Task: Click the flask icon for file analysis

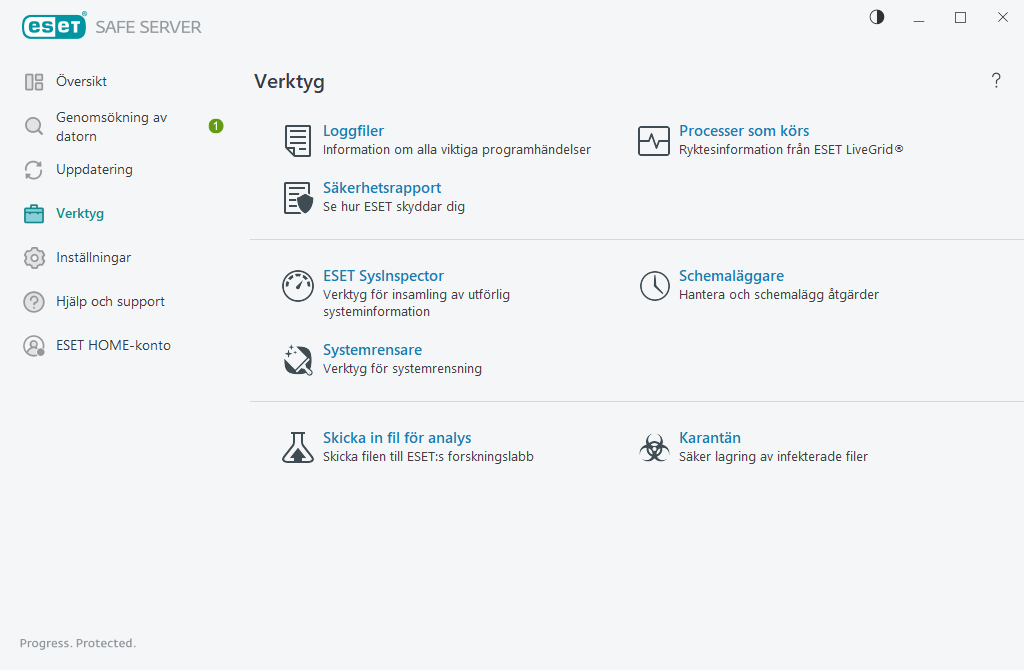Action: (297, 447)
